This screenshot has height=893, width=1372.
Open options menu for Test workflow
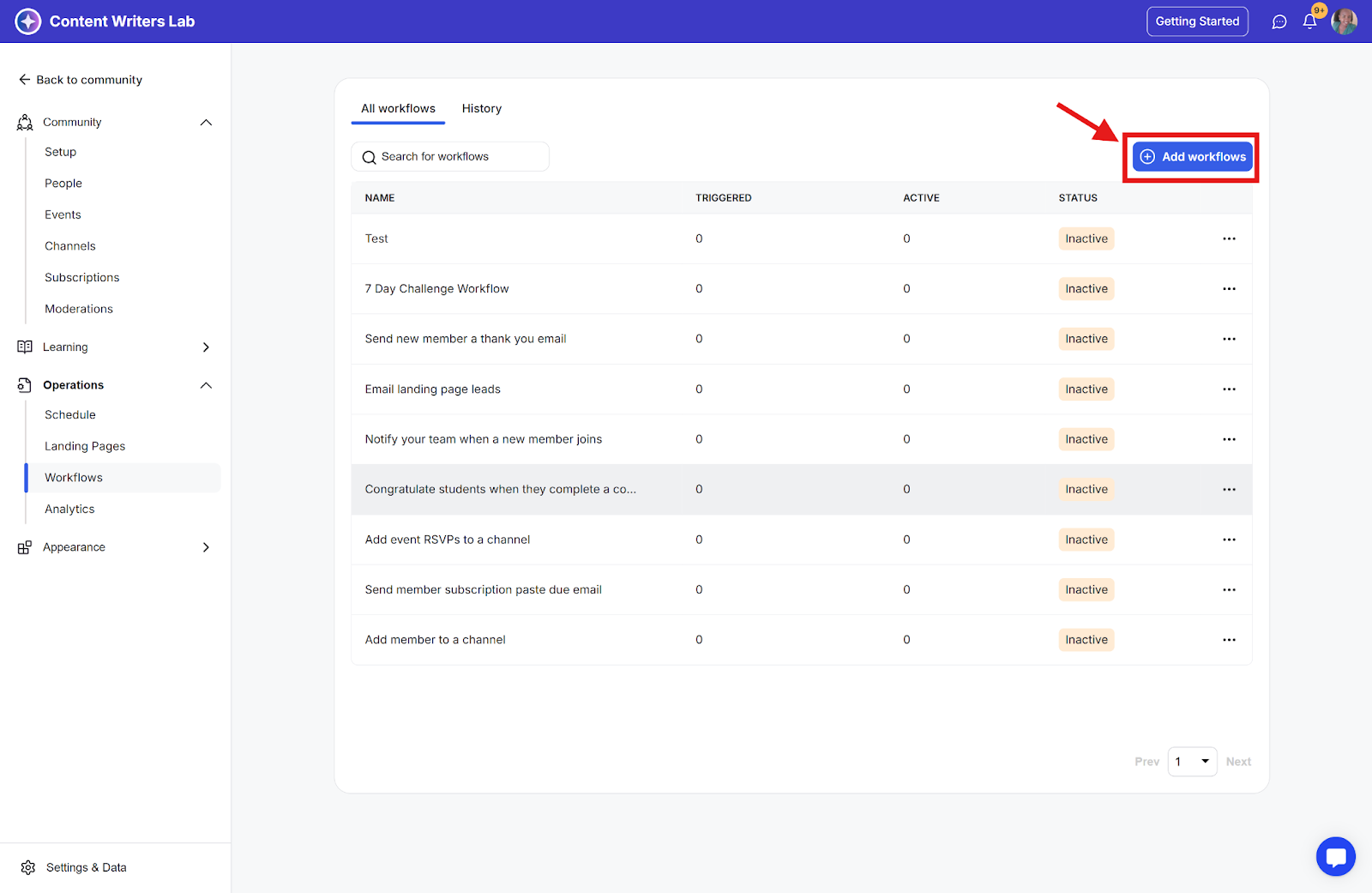pyautogui.click(x=1229, y=238)
